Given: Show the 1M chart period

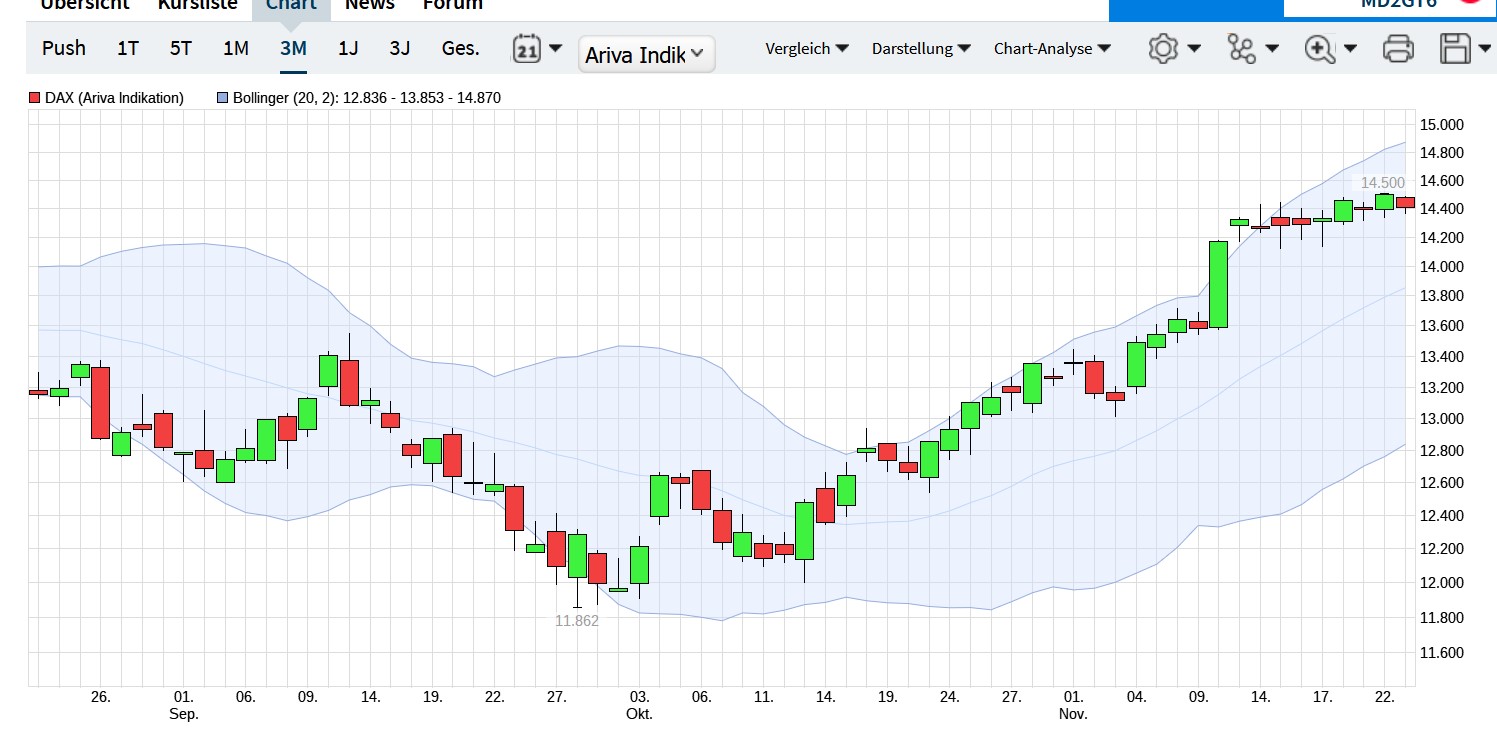Looking at the screenshot, I should pos(236,48).
